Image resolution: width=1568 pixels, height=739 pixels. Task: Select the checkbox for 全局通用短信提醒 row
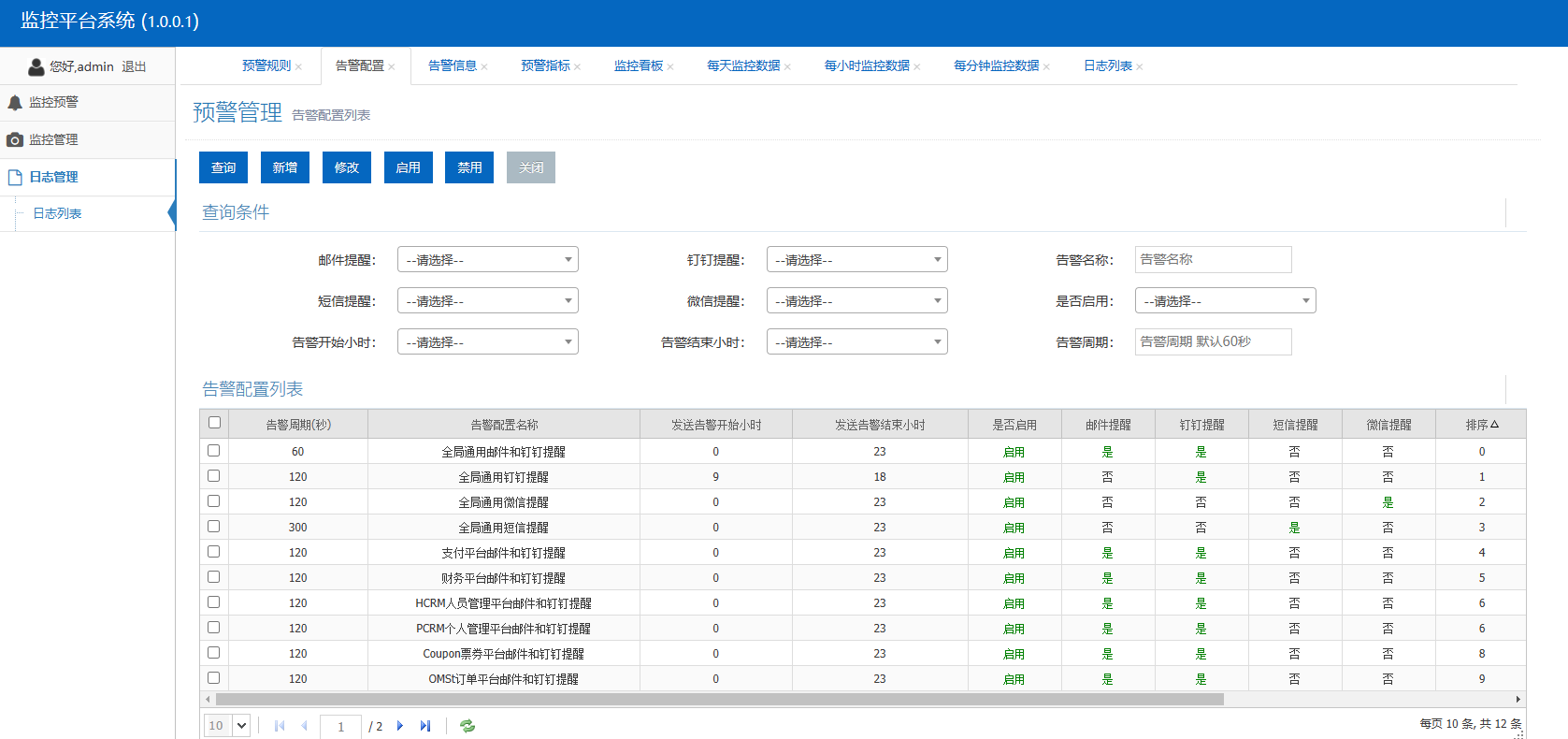click(214, 527)
